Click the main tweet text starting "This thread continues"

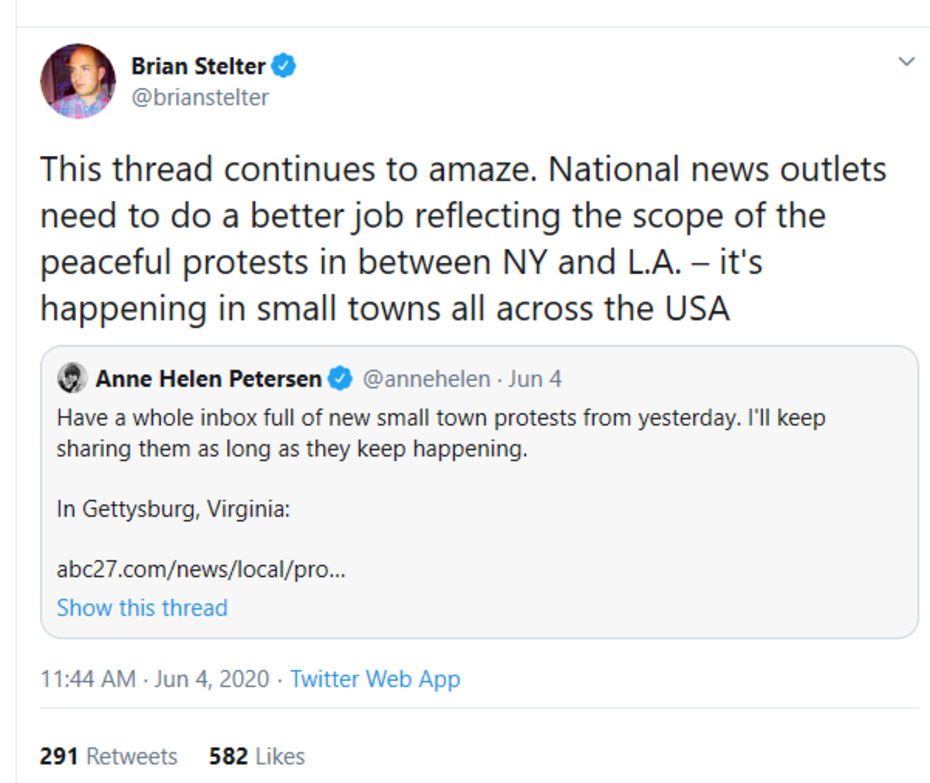tap(462, 238)
